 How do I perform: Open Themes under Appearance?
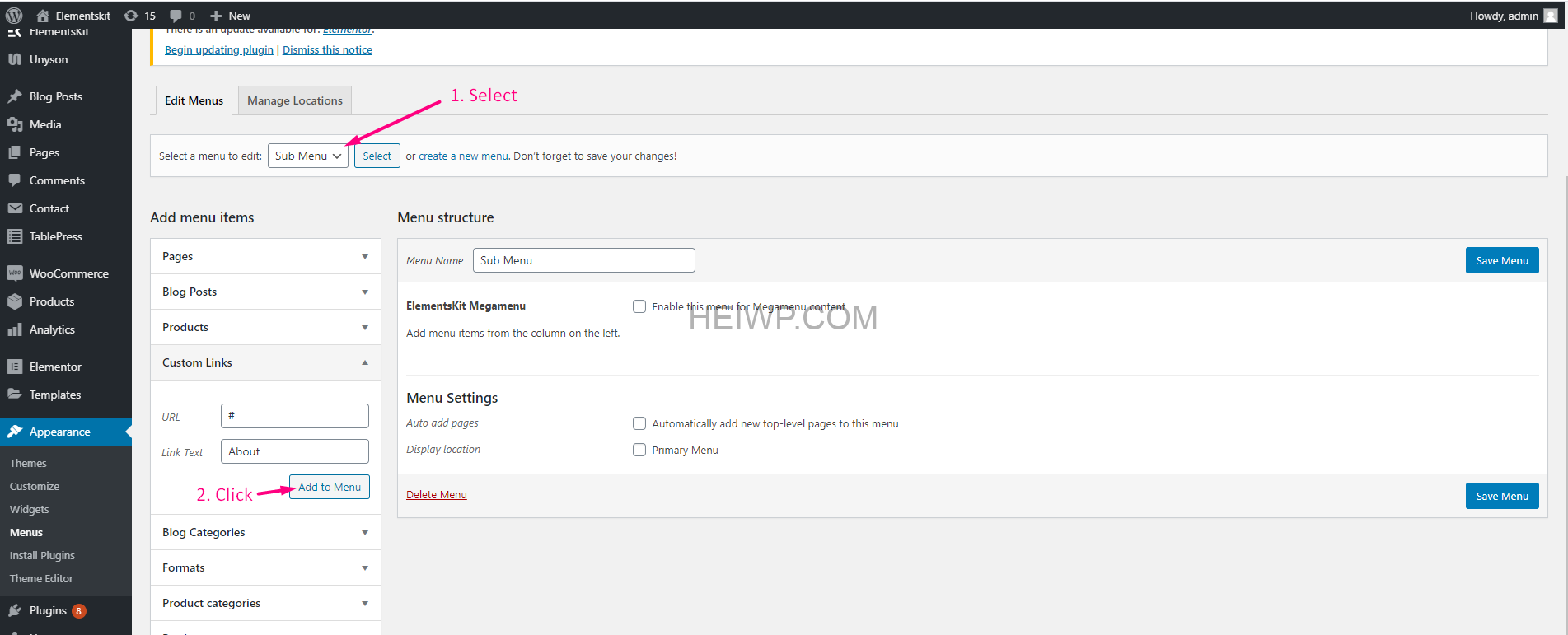[x=28, y=463]
